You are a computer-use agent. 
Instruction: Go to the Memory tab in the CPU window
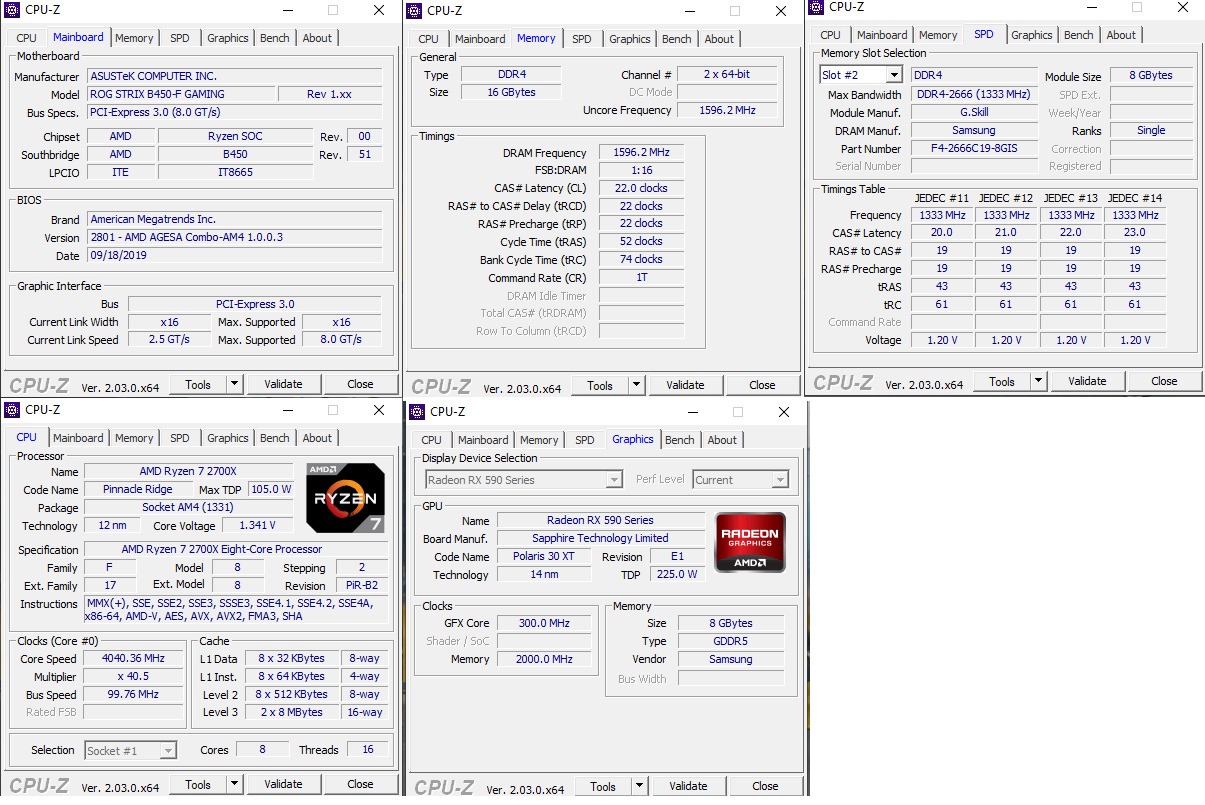tap(134, 438)
